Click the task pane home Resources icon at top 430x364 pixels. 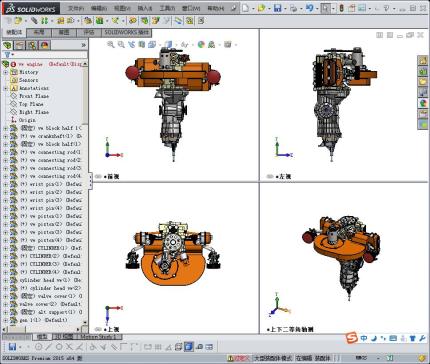423,61
